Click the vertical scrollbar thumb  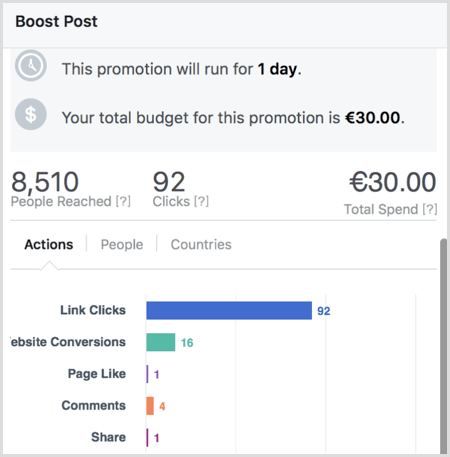point(443,346)
